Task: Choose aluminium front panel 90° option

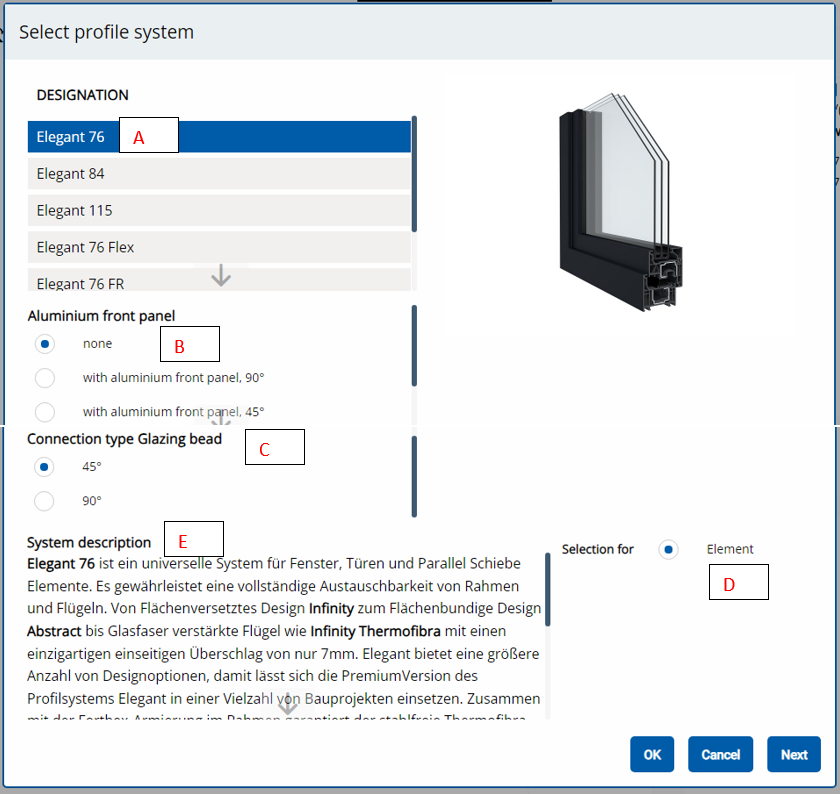Action: click(45, 378)
